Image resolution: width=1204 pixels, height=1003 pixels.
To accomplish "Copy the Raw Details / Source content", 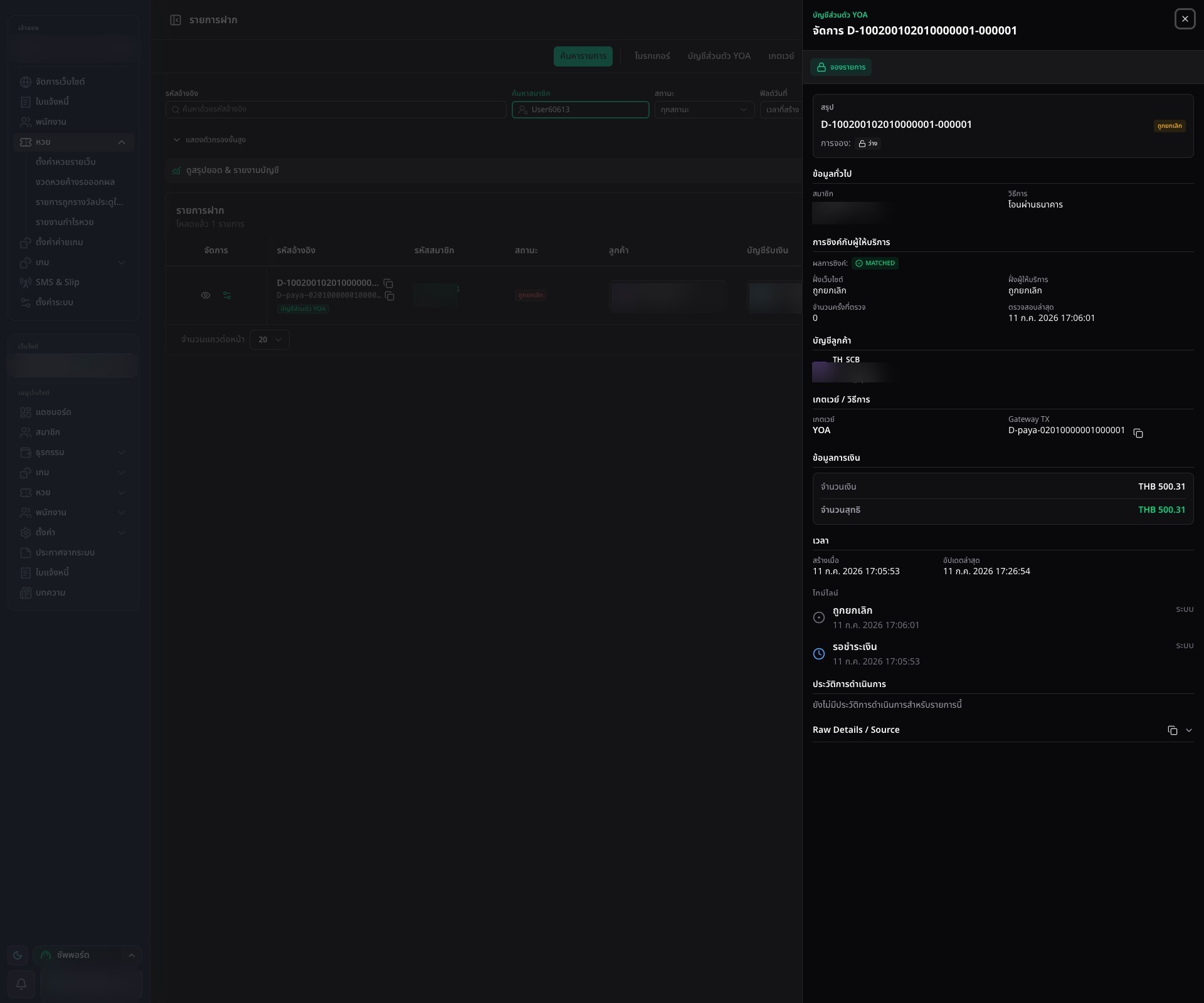I will 1172,730.
